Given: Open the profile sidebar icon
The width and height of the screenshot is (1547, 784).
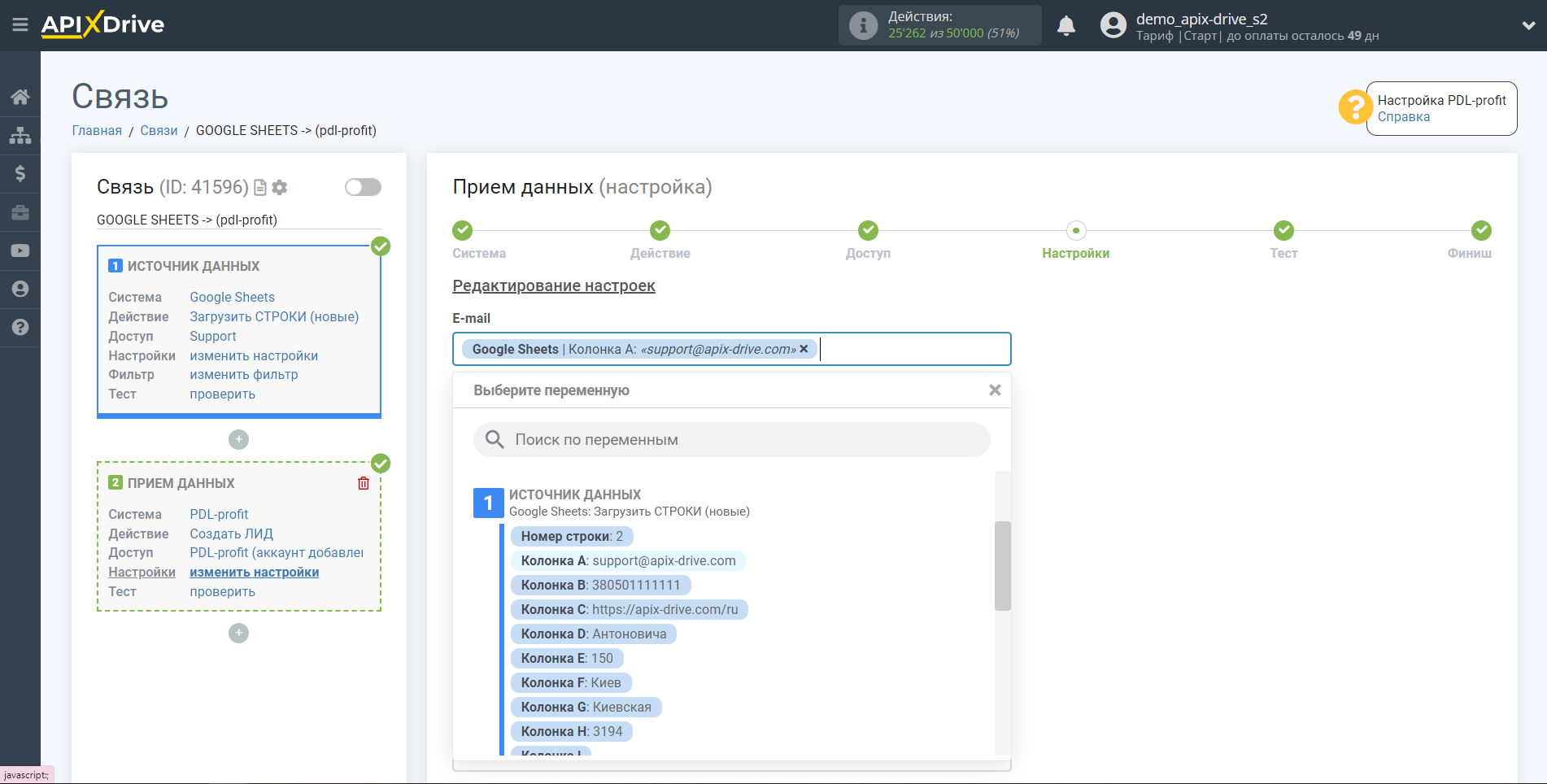Looking at the screenshot, I should [20, 289].
